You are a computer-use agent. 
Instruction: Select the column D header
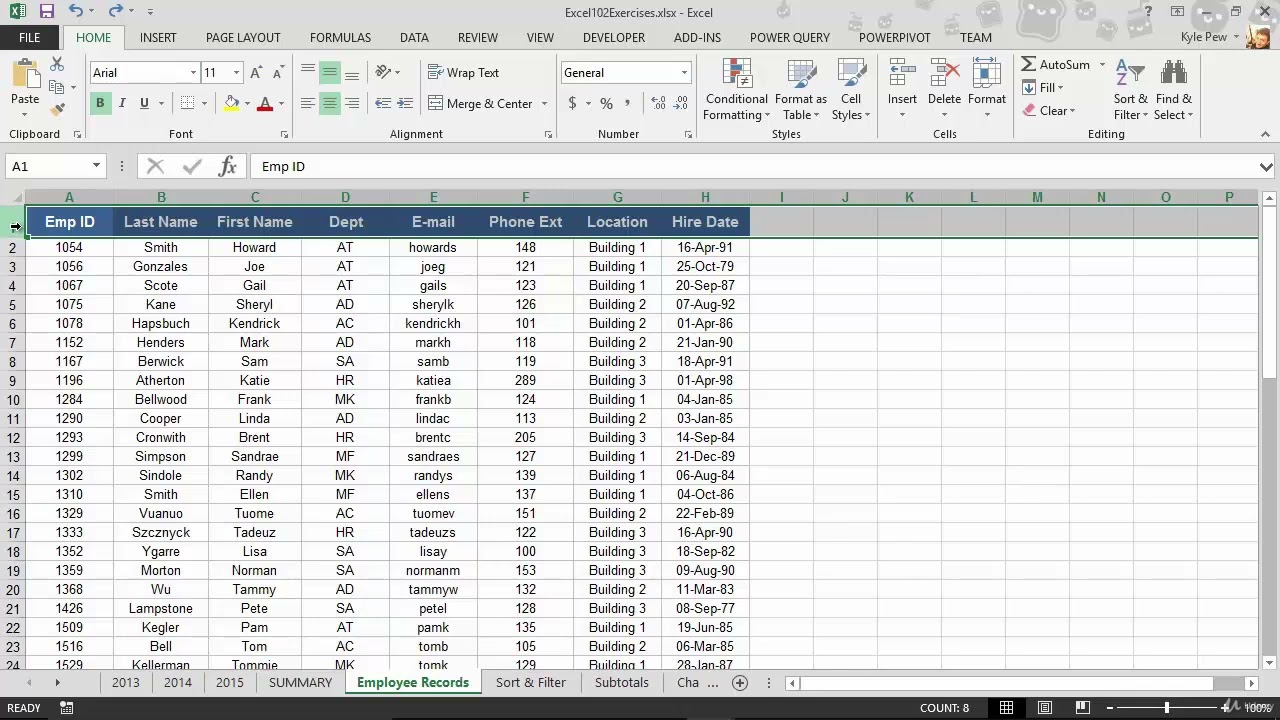click(x=345, y=197)
